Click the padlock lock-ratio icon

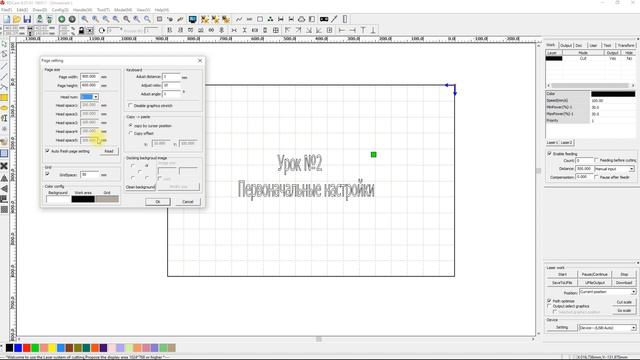(81, 30)
